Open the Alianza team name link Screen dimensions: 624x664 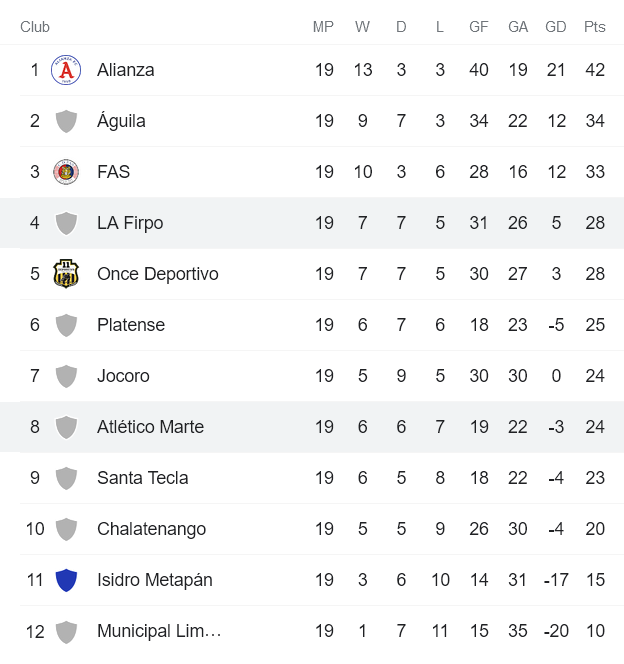click(126, 70)
